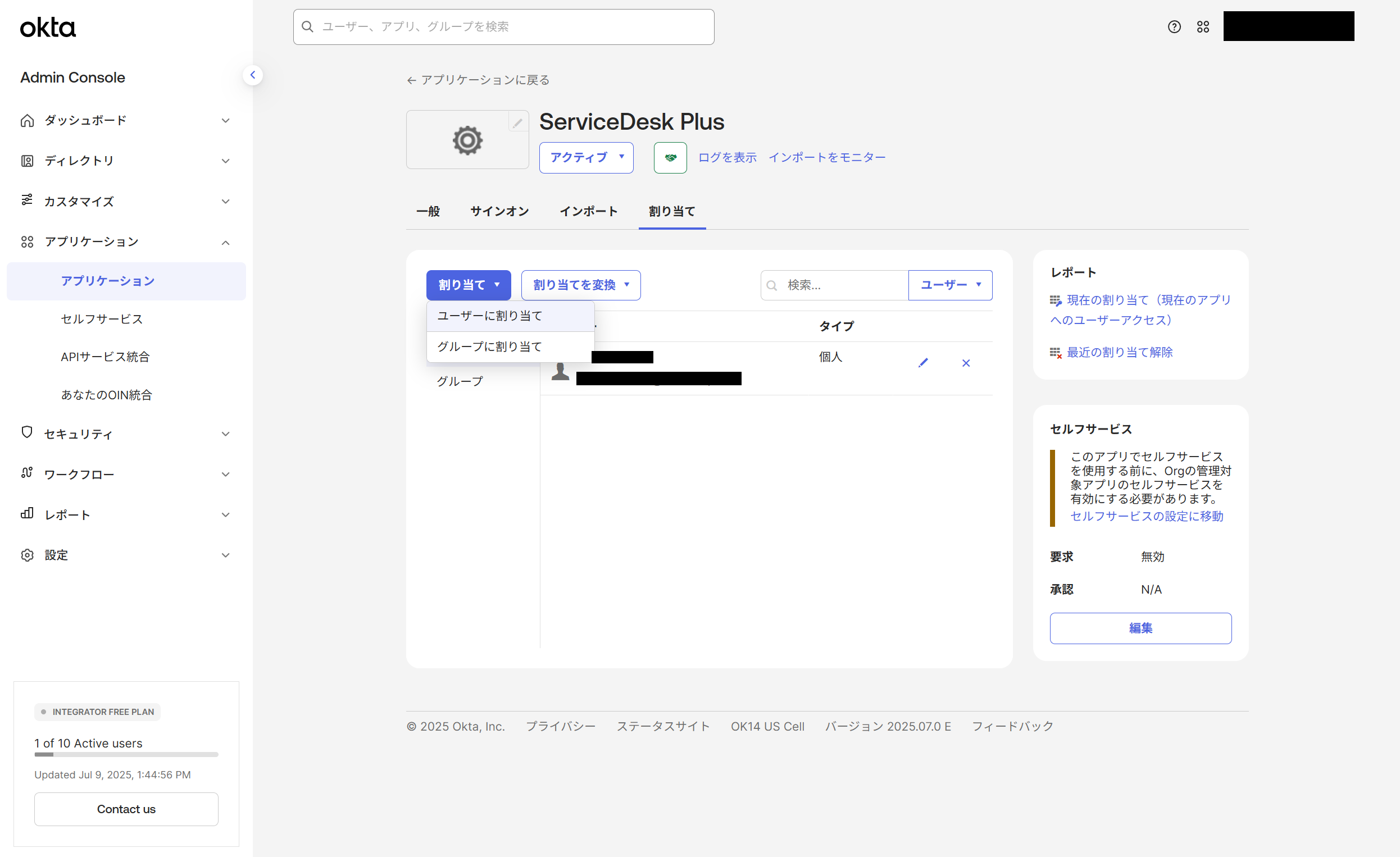
Task: Open the ログを表示 link
Action: (x=727, y=158)
